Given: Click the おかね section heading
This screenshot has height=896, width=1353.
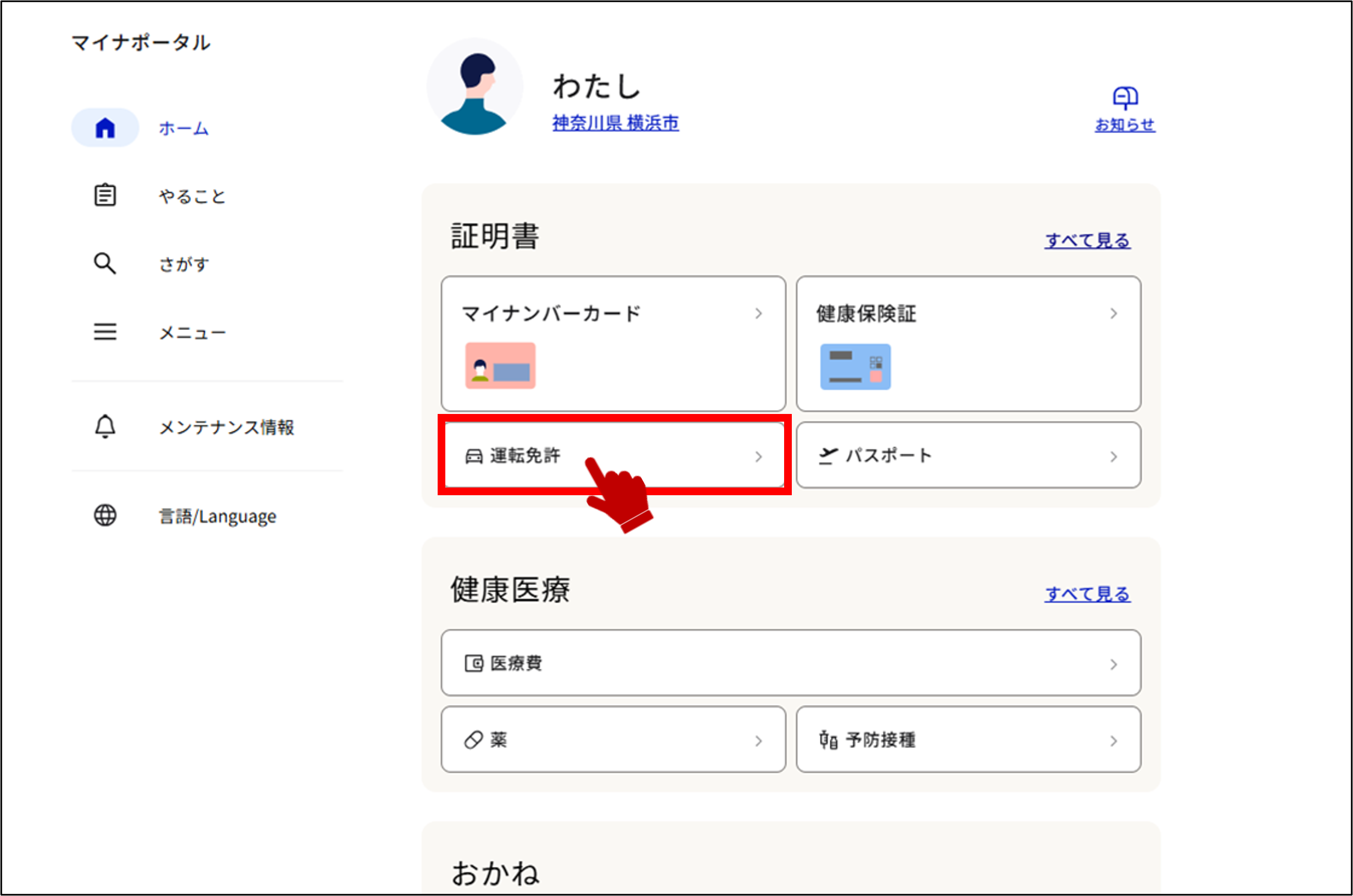Looking at the screenshot, I should tap(495, 873).
